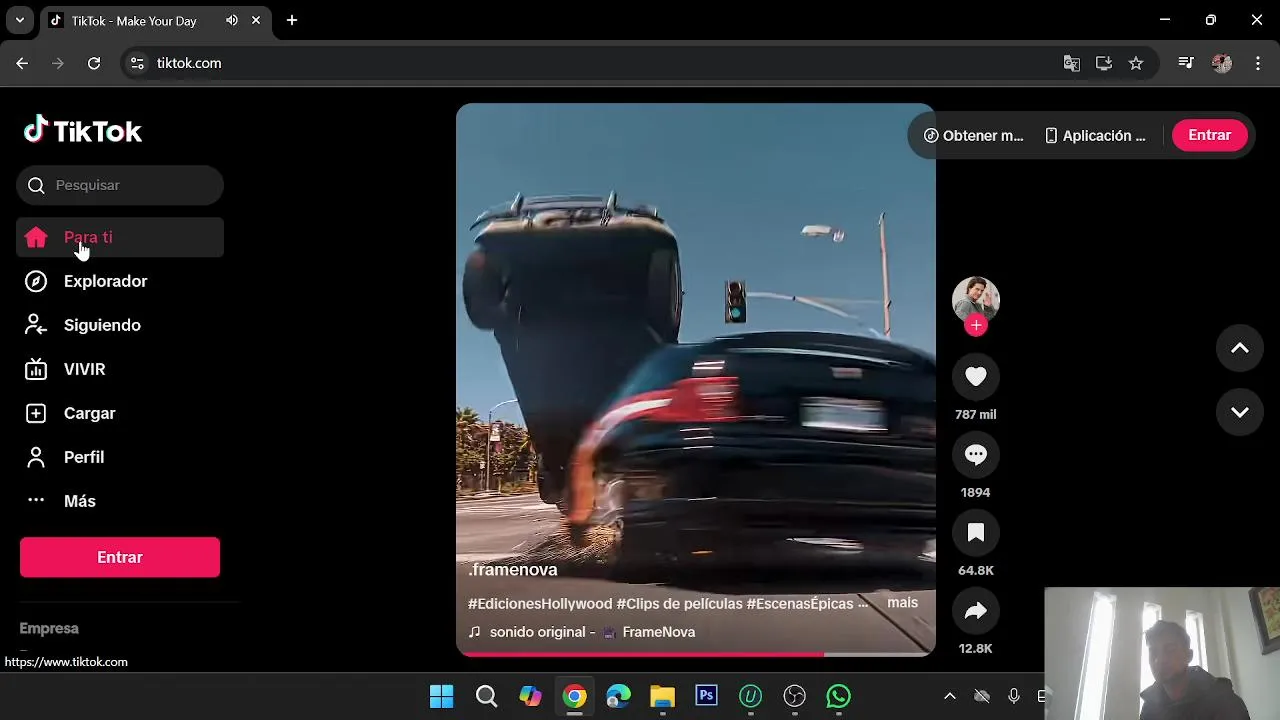This screenshot has width=1280, height=720.
Task: Seek the video progress bar
Action: (x=696, y=654)
